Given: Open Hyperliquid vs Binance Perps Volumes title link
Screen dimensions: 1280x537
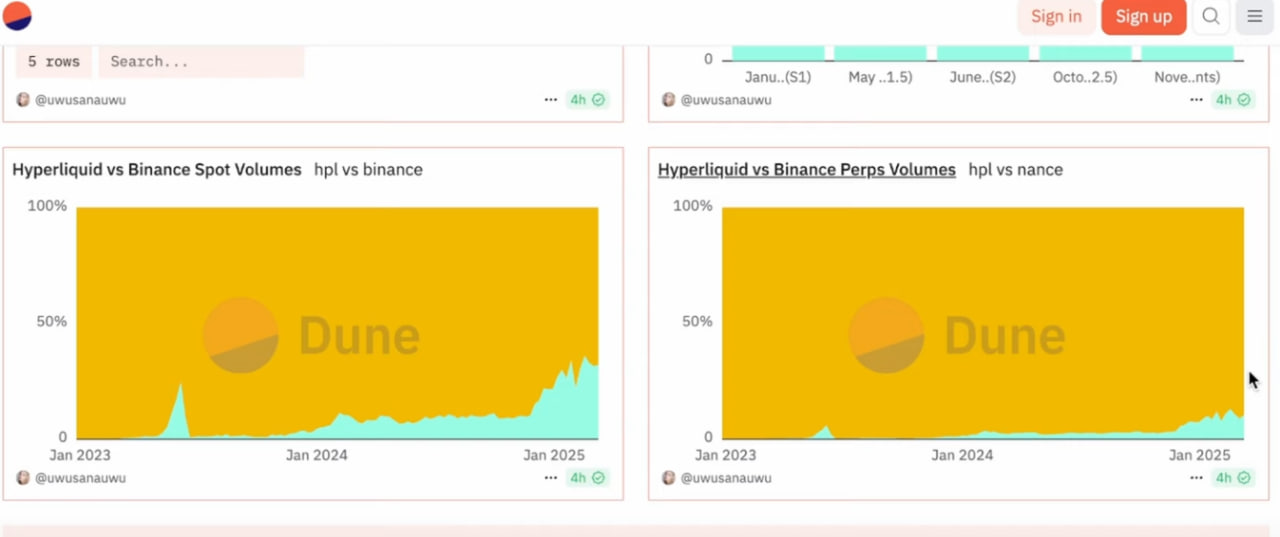Looking at the screenshot, I should 806,170.
